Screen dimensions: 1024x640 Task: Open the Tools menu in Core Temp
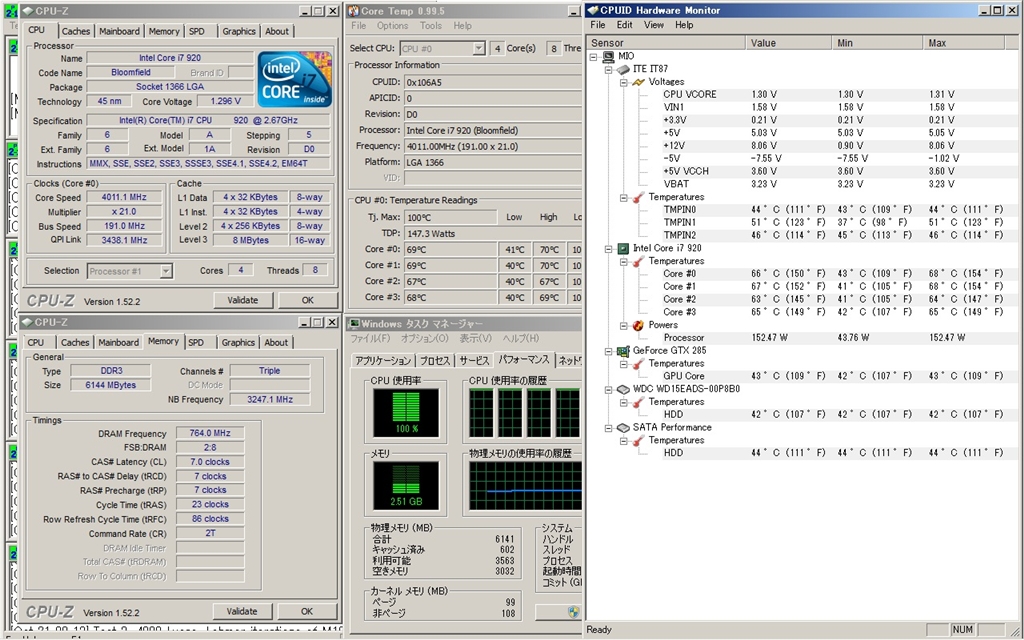pyautogui.click(x=431, y=26)
